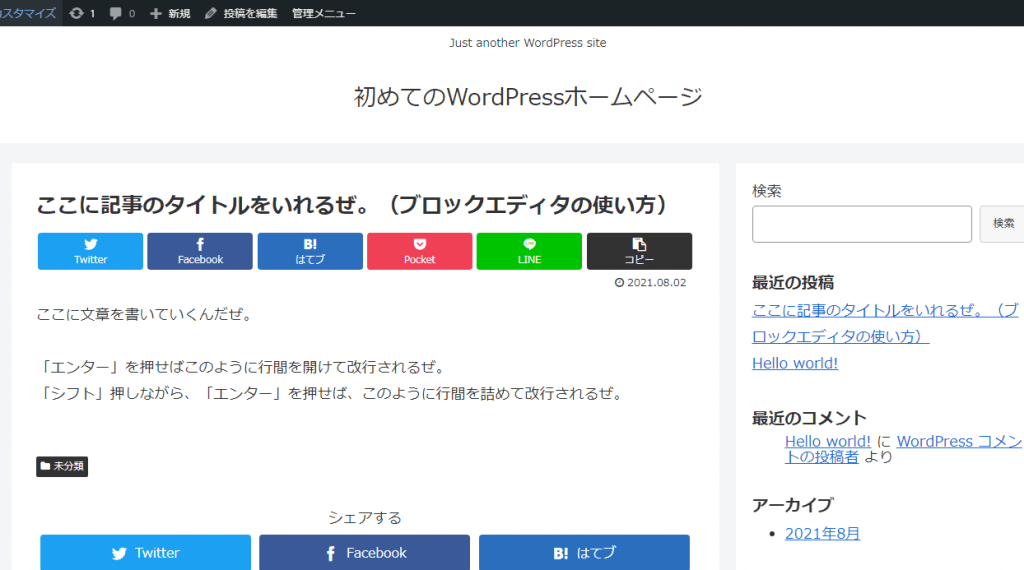This screenshot has height=570, width=1024.
Task: Click WordPress コメントの投稿者 commenter link
Action: tap(903, 449)
